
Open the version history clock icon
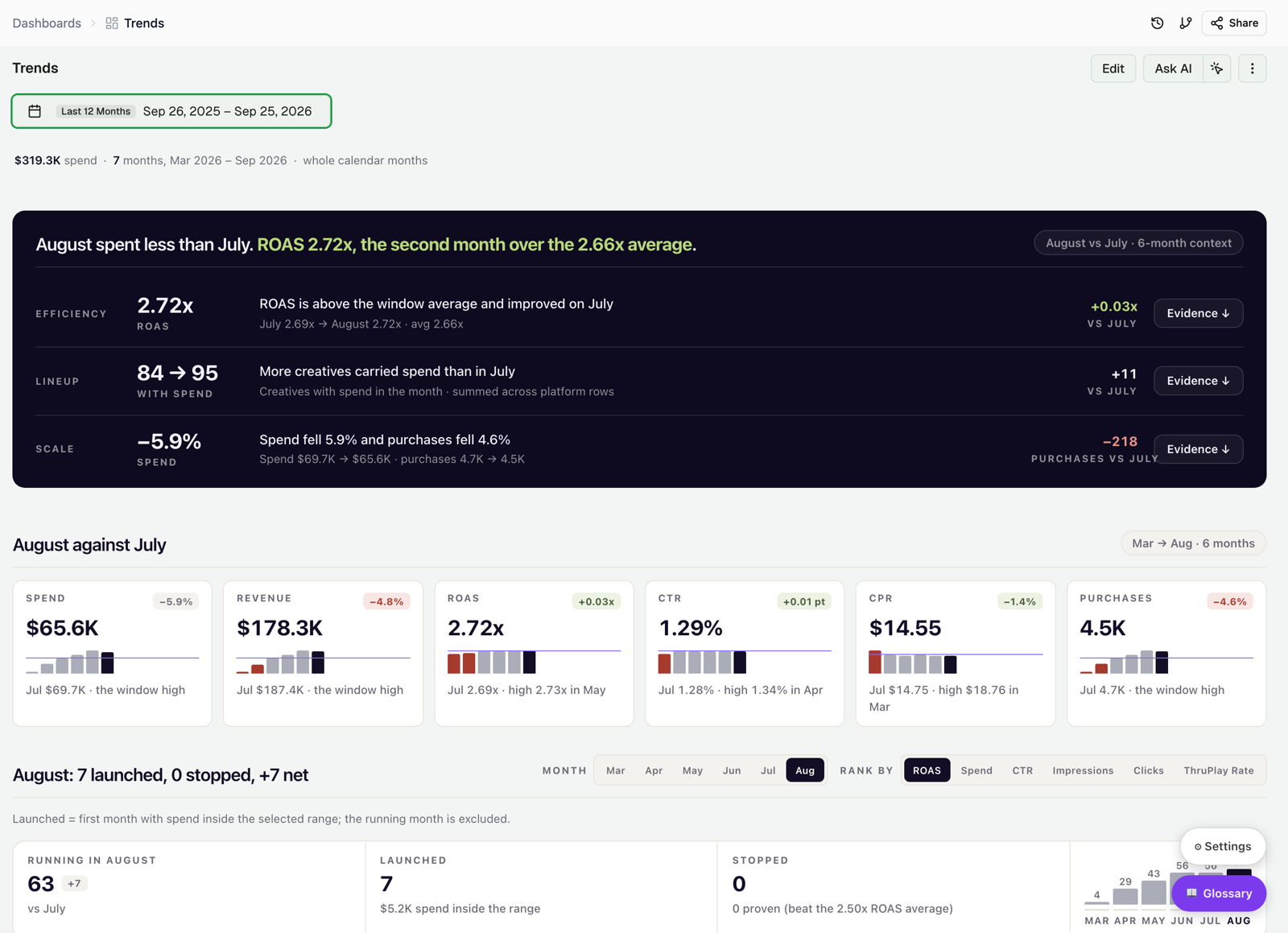[x=1157, y=23]
